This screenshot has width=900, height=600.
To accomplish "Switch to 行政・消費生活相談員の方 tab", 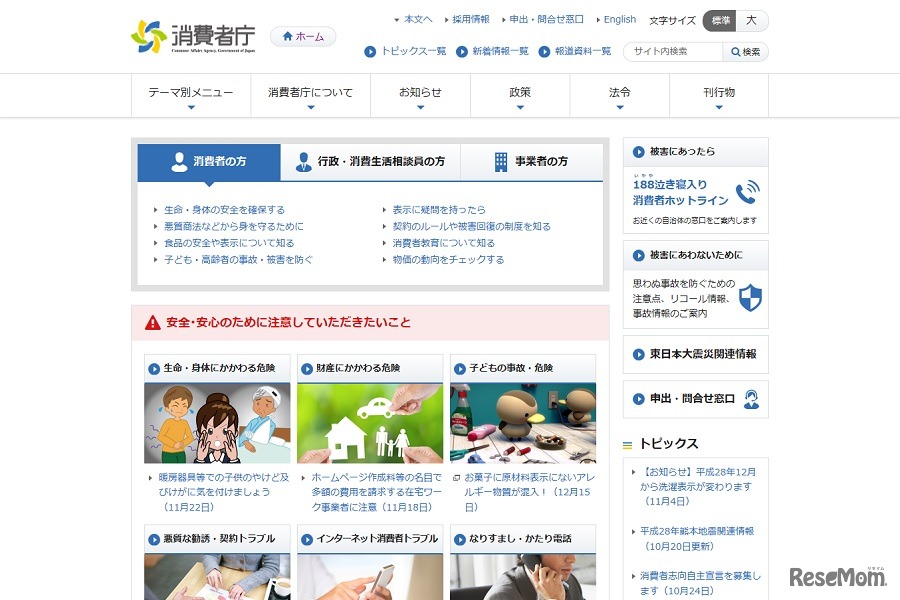I will (380, 160).
